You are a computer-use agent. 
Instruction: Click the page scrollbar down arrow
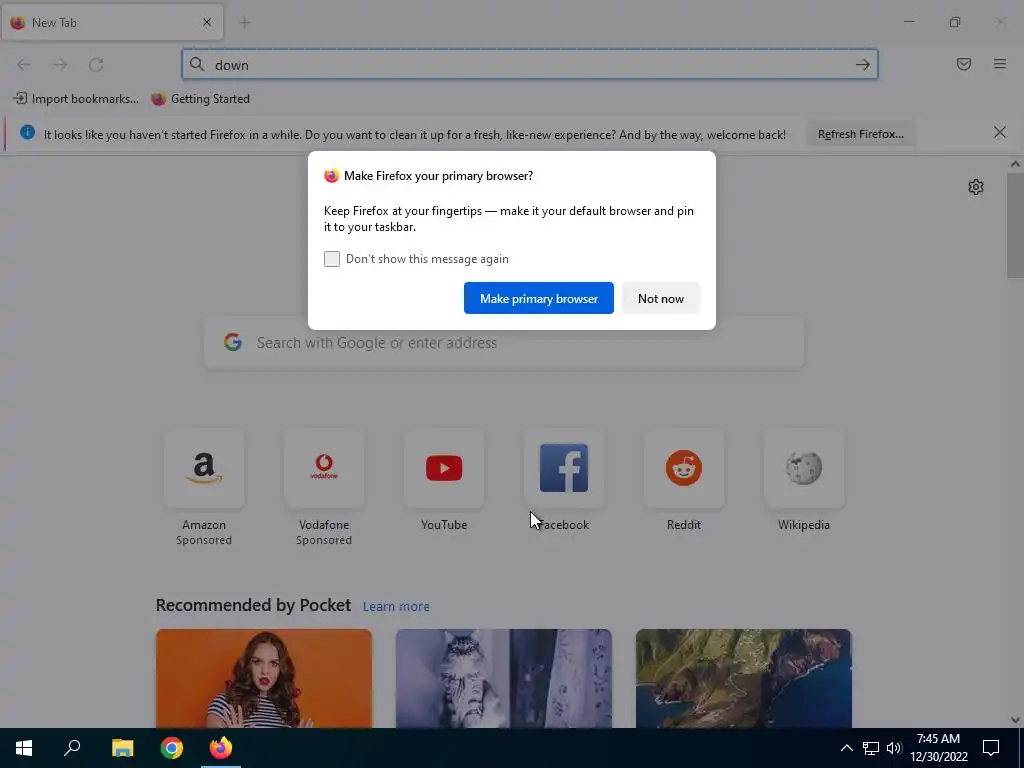[x=1015, y=720]
